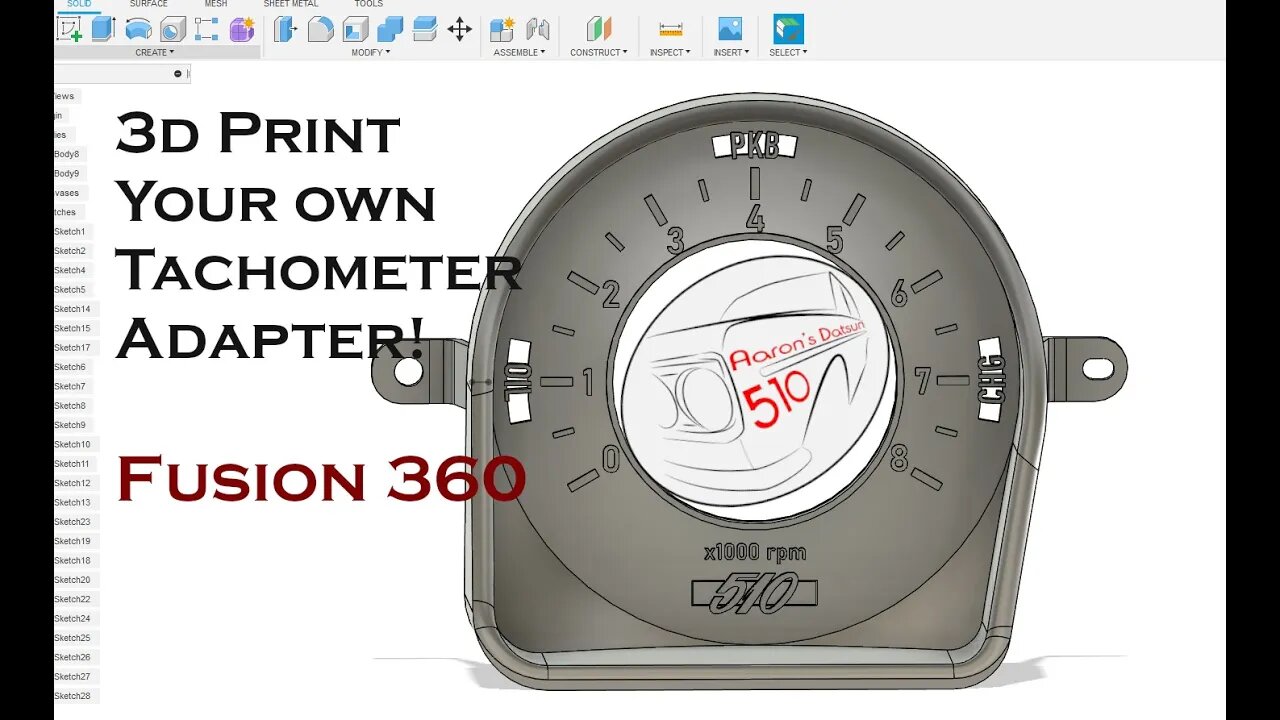The height and width of the screenshot is (720, 1280).
Task: Switch to the SURFACE tab
Action: [149, 4]
